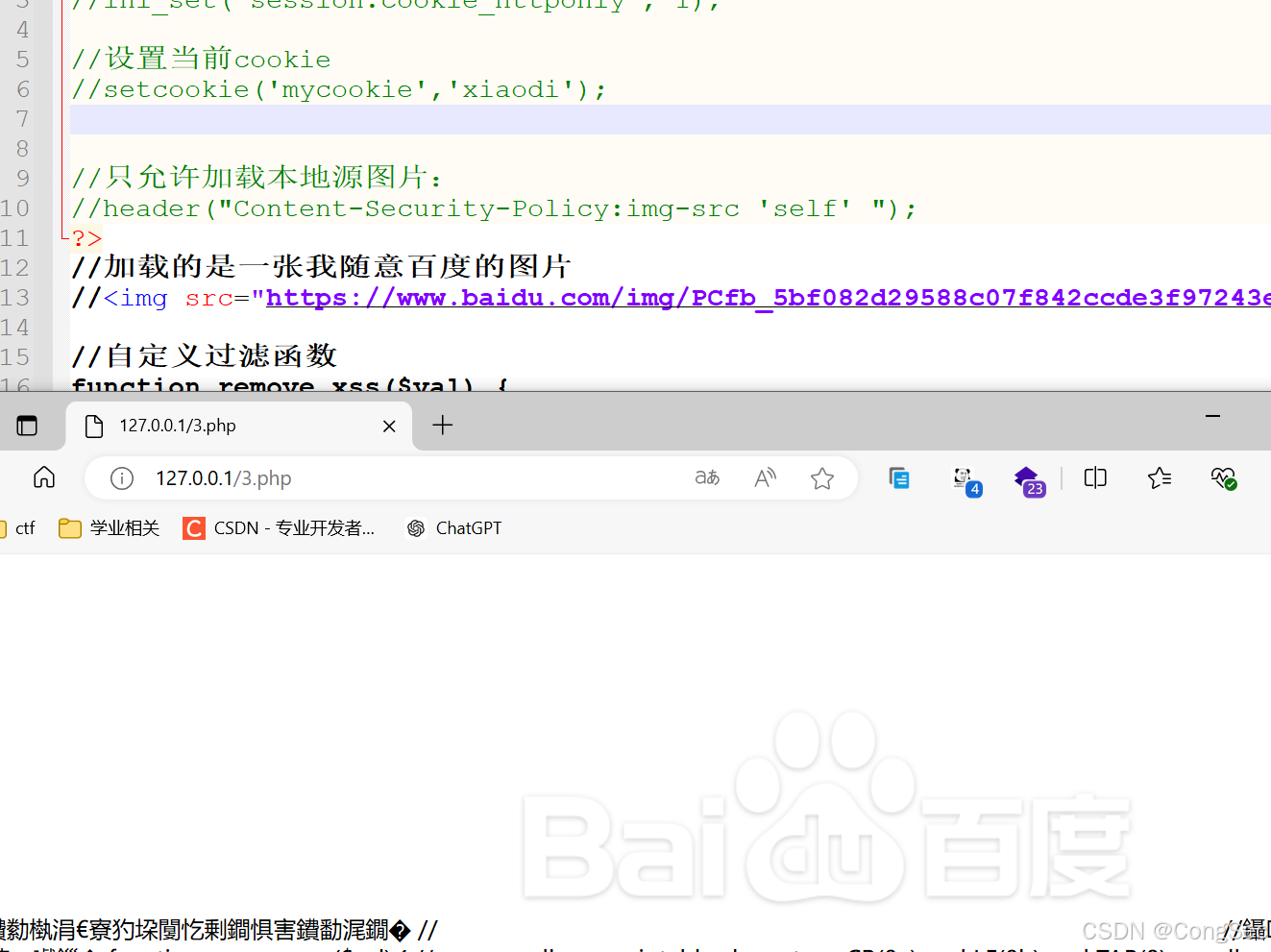Screen dimensions: 1271x952
Task: Open the CSDN bookmark
Action: [279, 528]
